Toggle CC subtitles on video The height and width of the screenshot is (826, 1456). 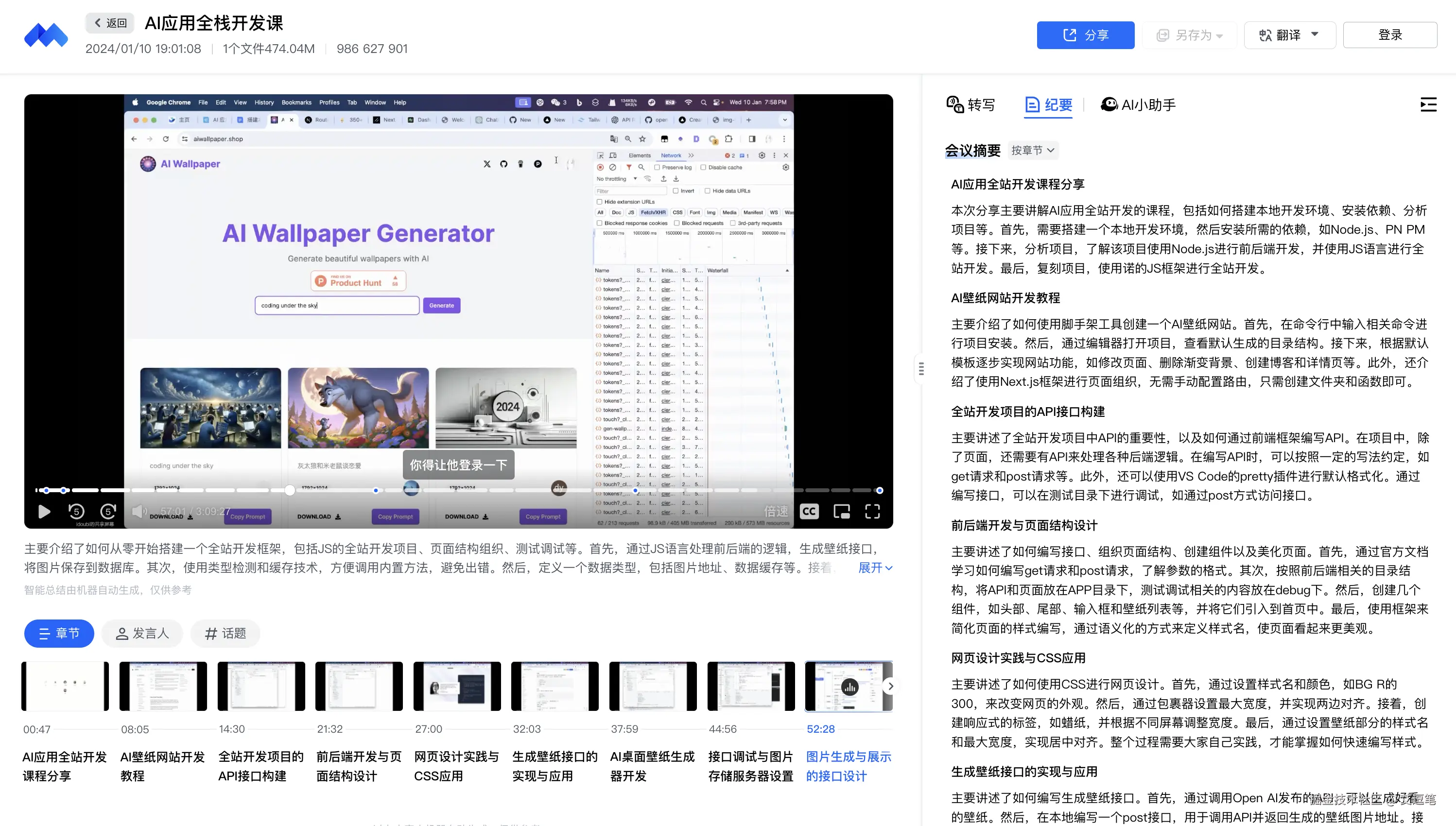809,511
